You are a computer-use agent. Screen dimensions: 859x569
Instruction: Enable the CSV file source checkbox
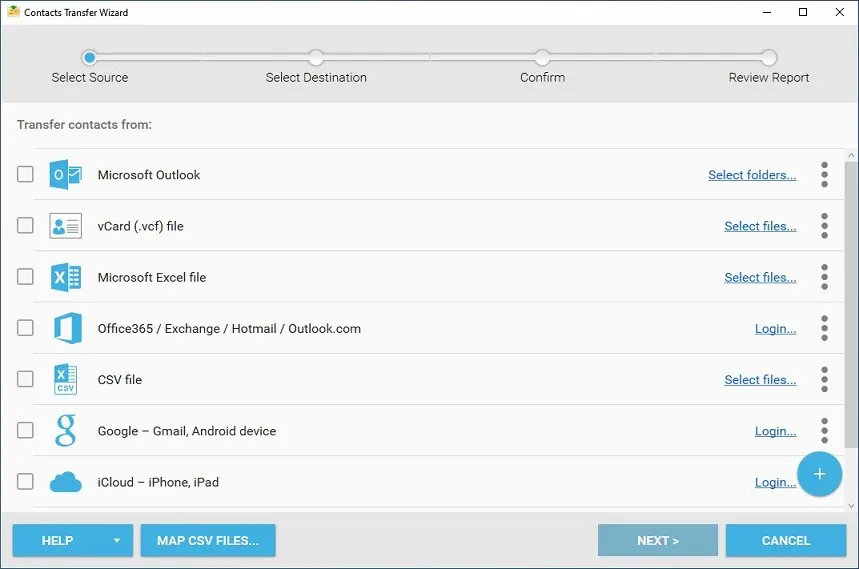pyautogui.click(x=25, y=379)
